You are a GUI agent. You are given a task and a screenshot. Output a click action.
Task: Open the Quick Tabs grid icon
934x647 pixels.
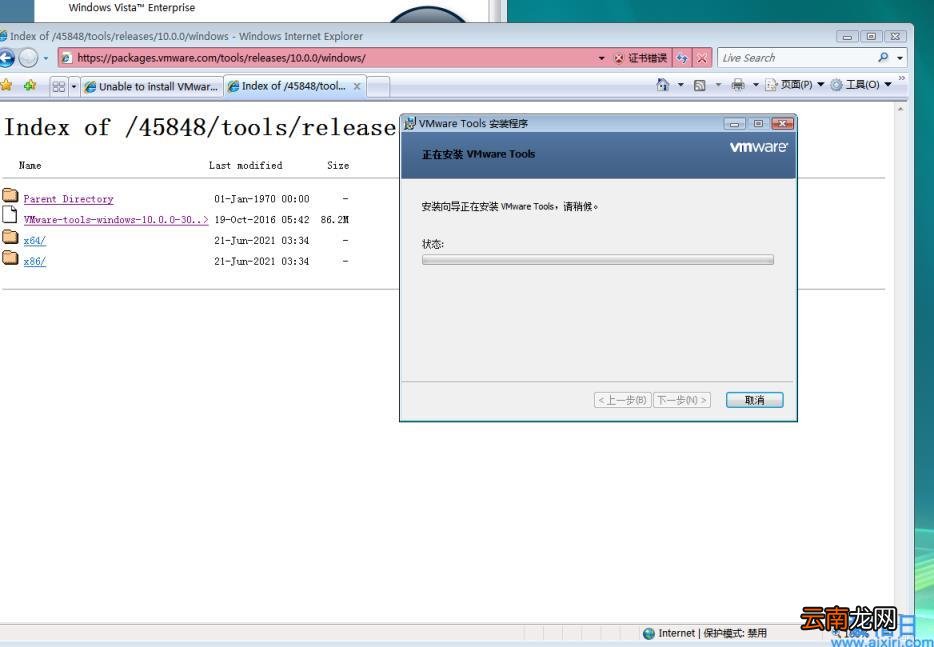[x=58, y=86]
